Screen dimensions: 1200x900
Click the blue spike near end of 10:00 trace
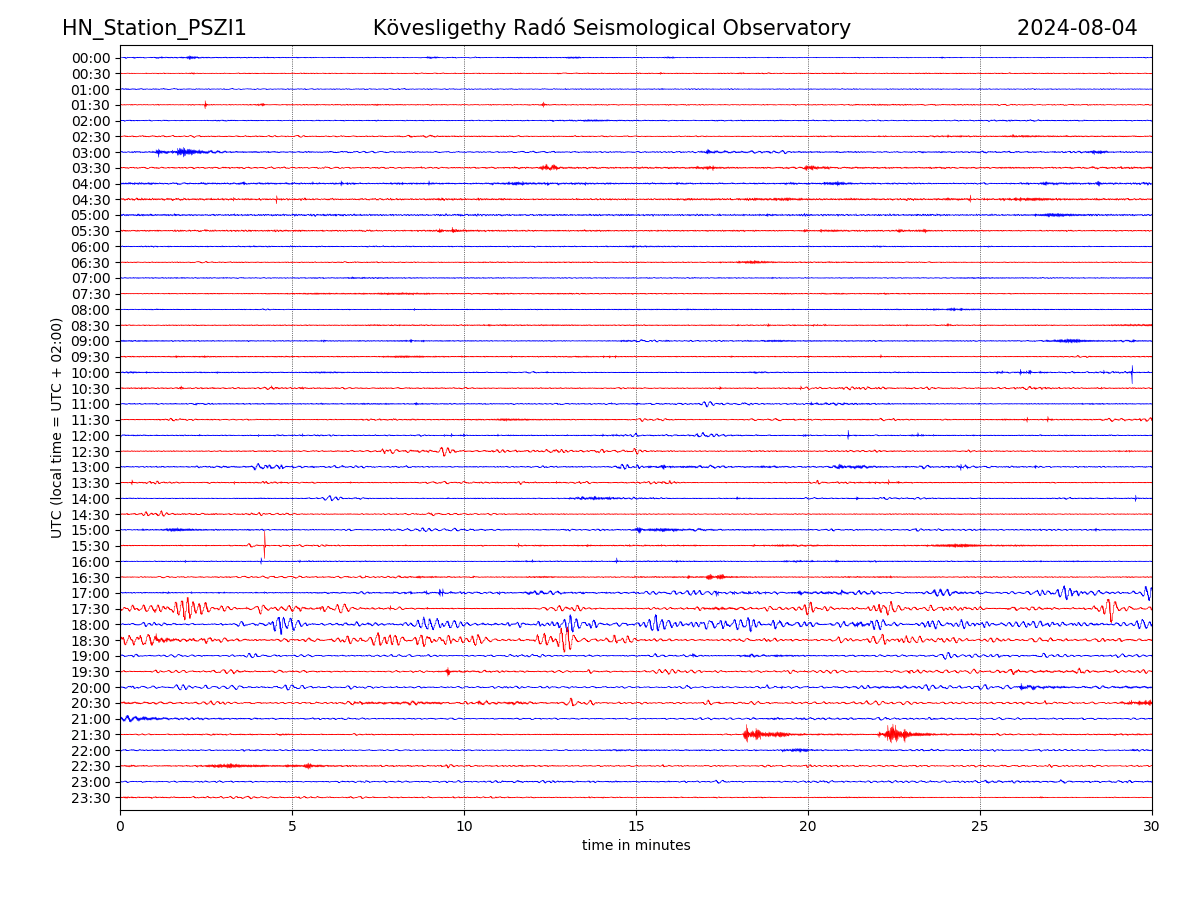[x=1132, y=373]
